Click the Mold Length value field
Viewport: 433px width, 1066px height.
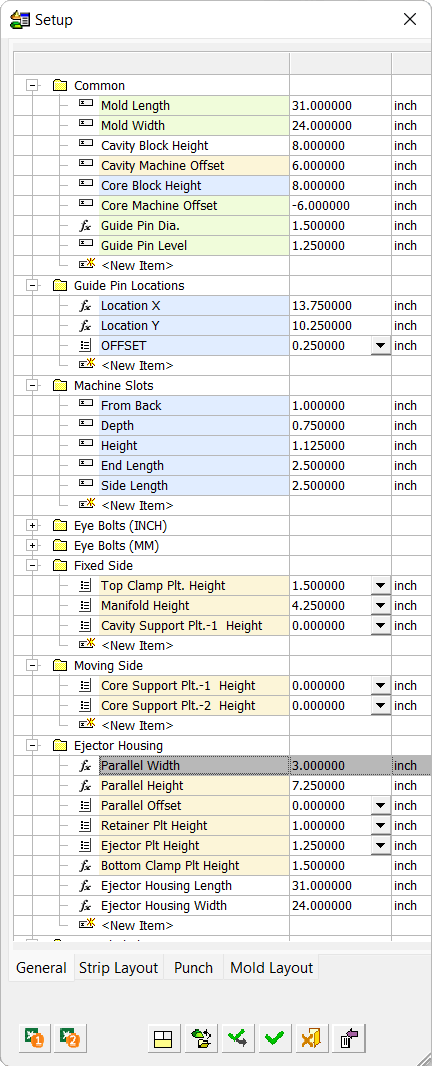point(340,106)
